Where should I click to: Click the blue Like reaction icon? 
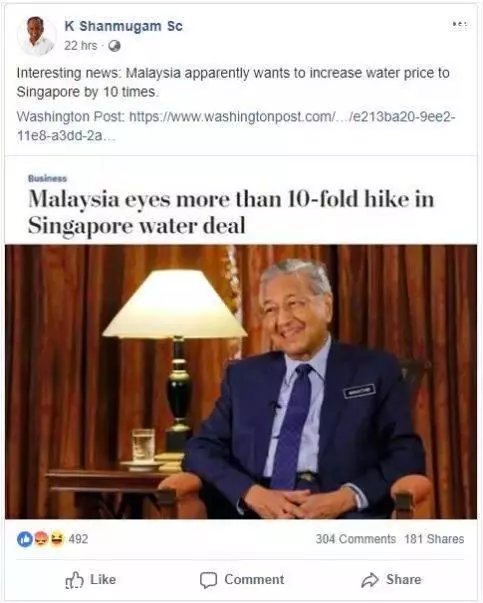pos(24,539)
